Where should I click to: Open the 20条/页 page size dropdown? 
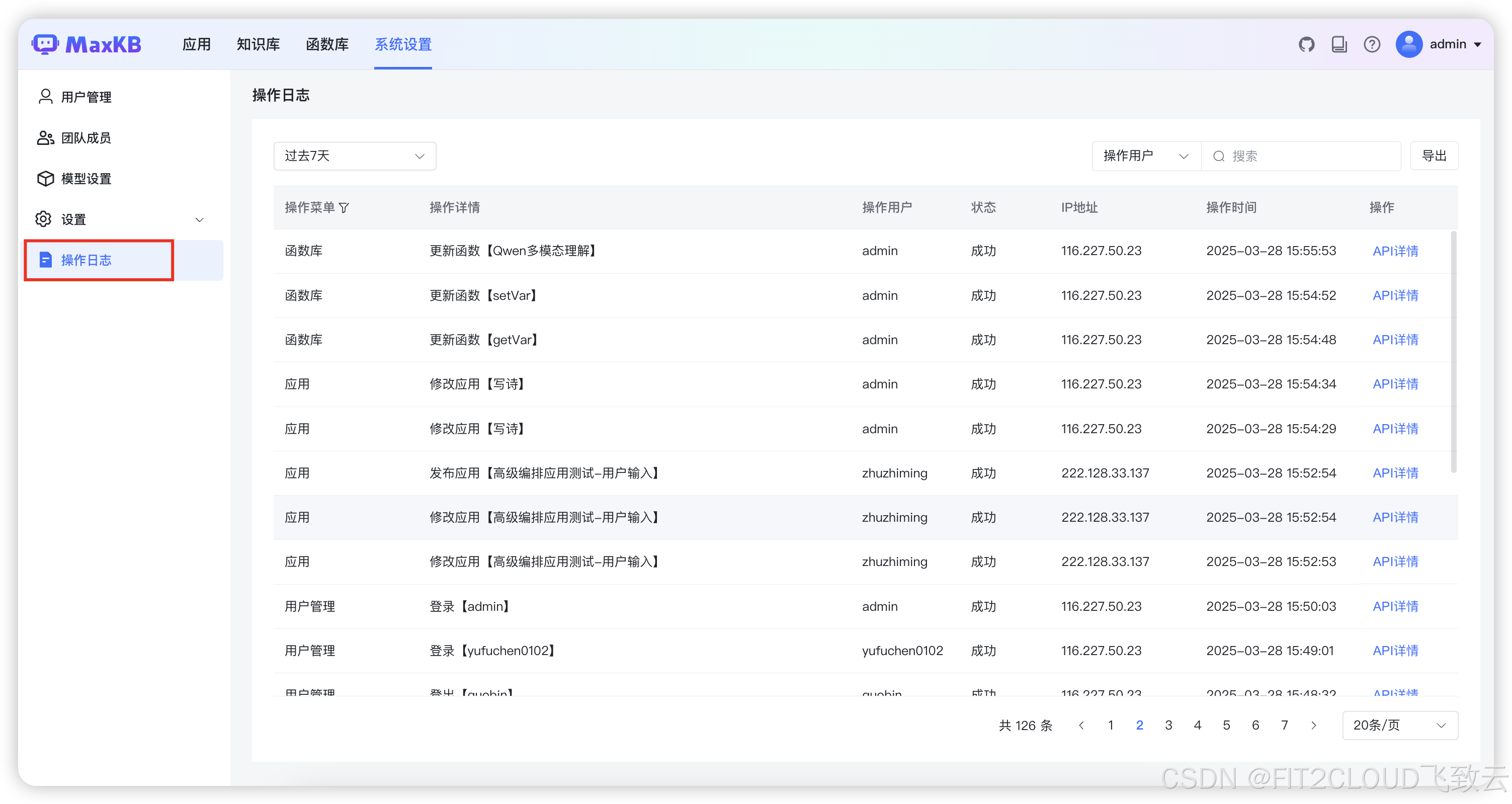pyautogui.click(x=1399, y=726)
